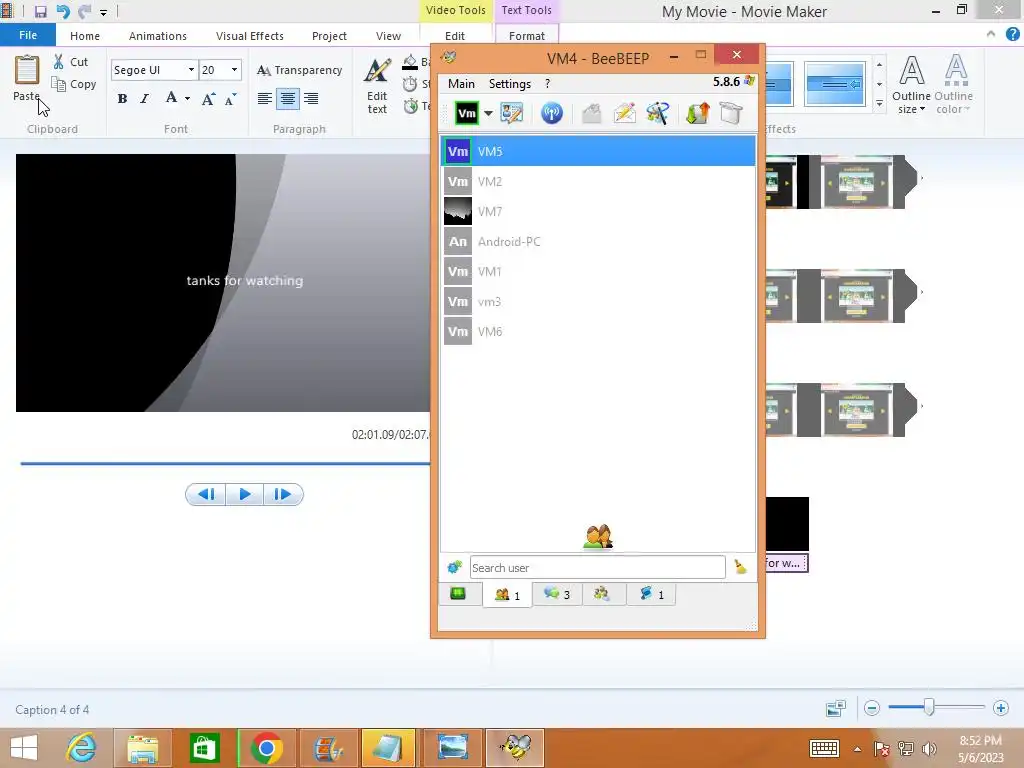The image size is (1024, 768).
Task: Switch to the Home ribbon tab
Action: [x=85, y=36]
